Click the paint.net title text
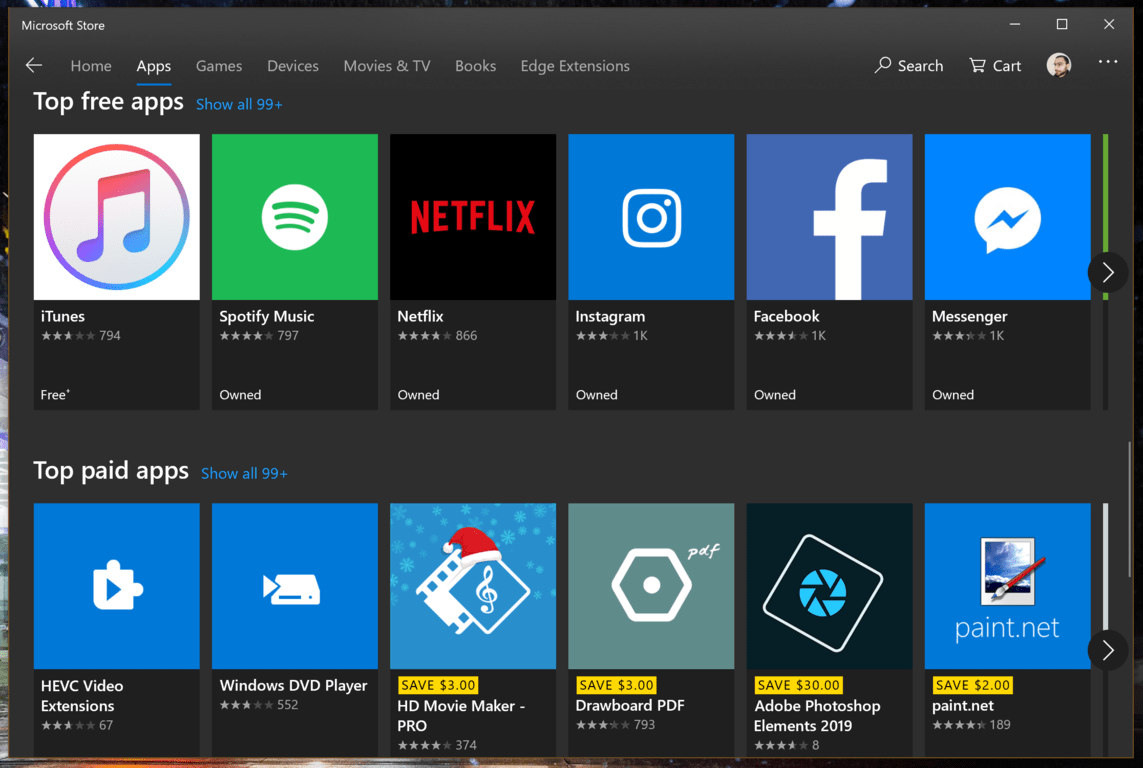This screenshot has height=768, width=1143. (x=963, y=705)
